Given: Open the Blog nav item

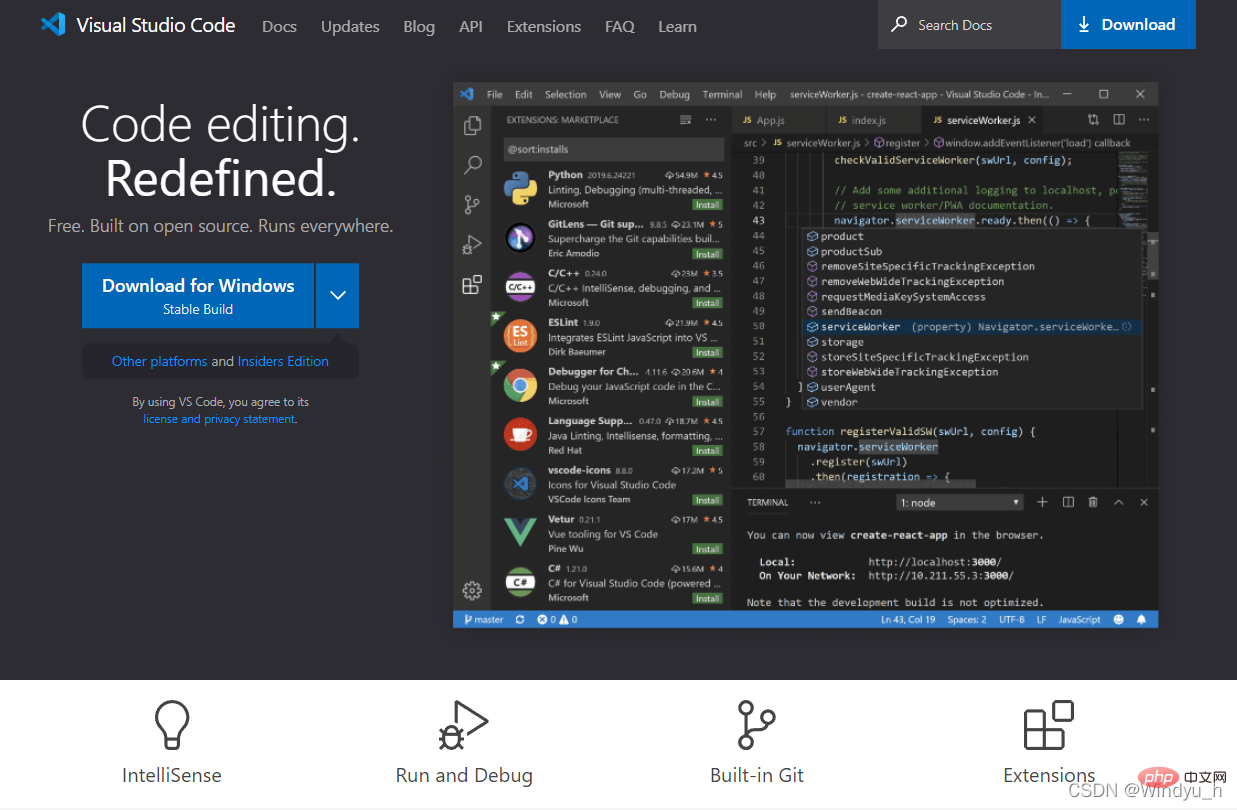Looking at the screenshot, I should click(419, 27).
